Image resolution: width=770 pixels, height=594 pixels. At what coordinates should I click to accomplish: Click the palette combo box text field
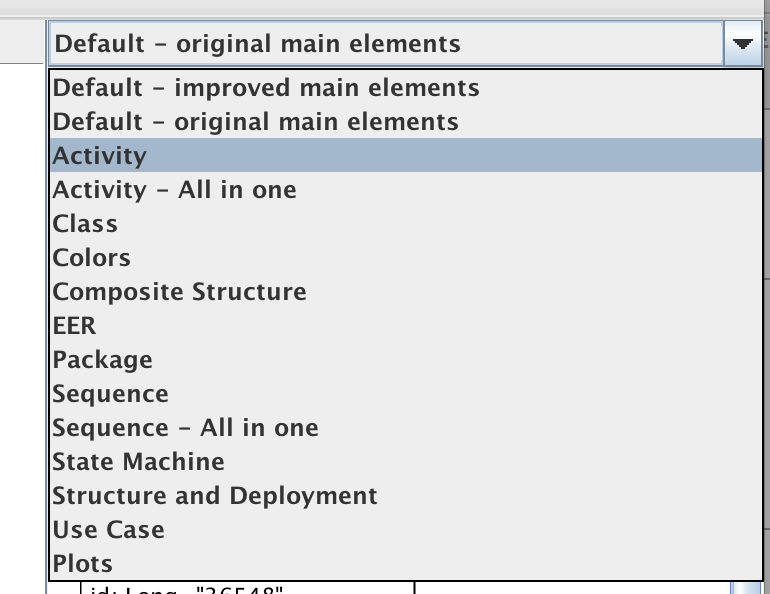tap(386, 43)
